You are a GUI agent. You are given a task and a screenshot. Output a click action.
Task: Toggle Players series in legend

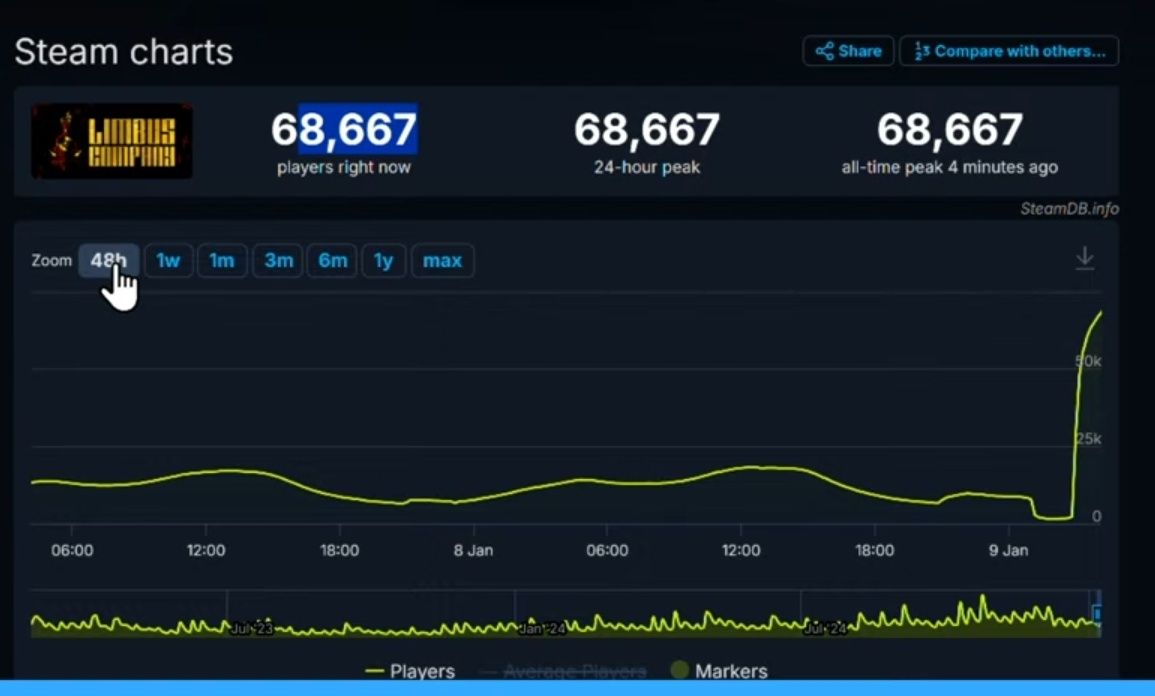coord(410,671)
